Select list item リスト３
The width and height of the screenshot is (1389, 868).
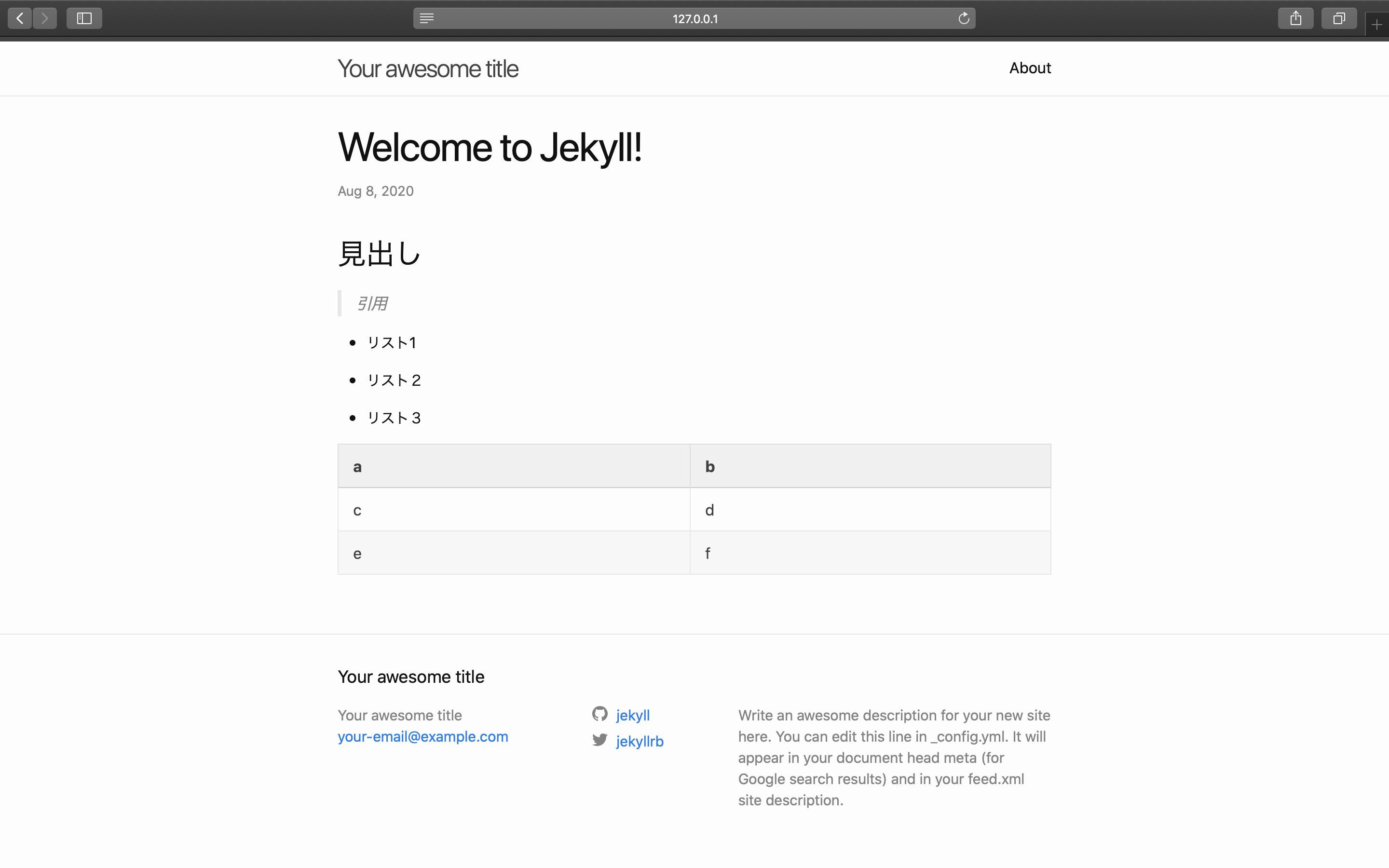(395, 418)
